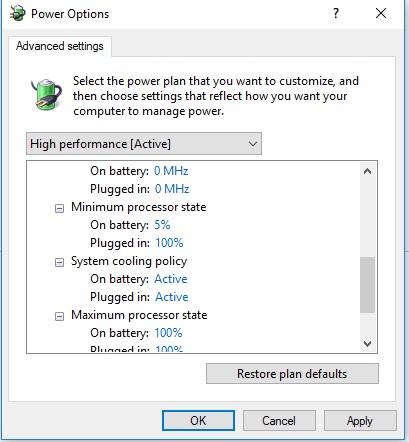Edit Minimum processor state Plugged in 100%
The image size is (409, 442).
pos(169,243)
